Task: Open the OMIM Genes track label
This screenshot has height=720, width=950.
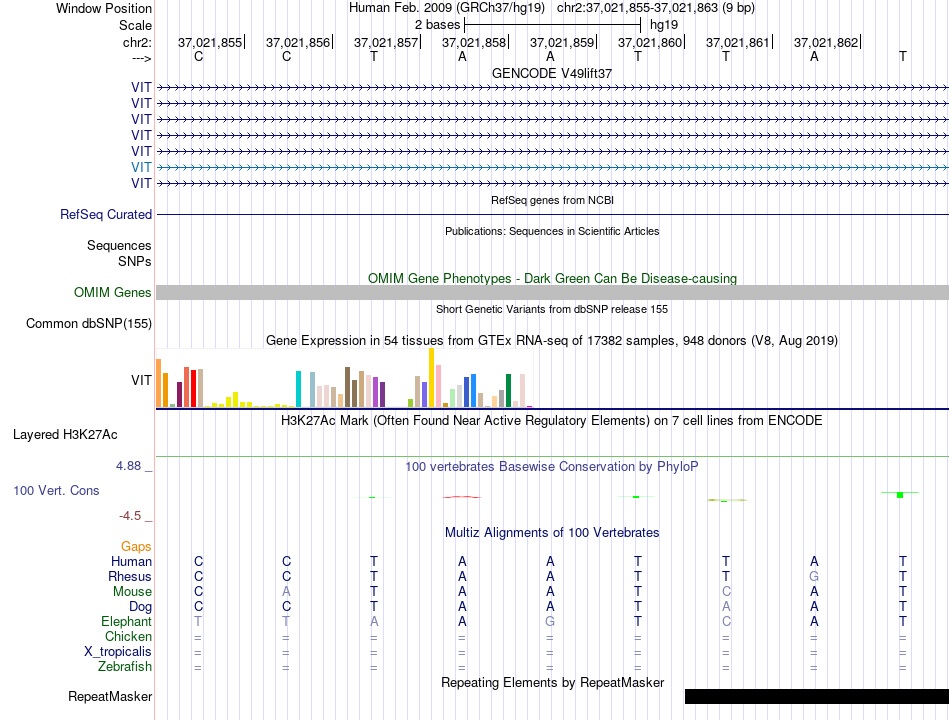Action: [113, 293]
